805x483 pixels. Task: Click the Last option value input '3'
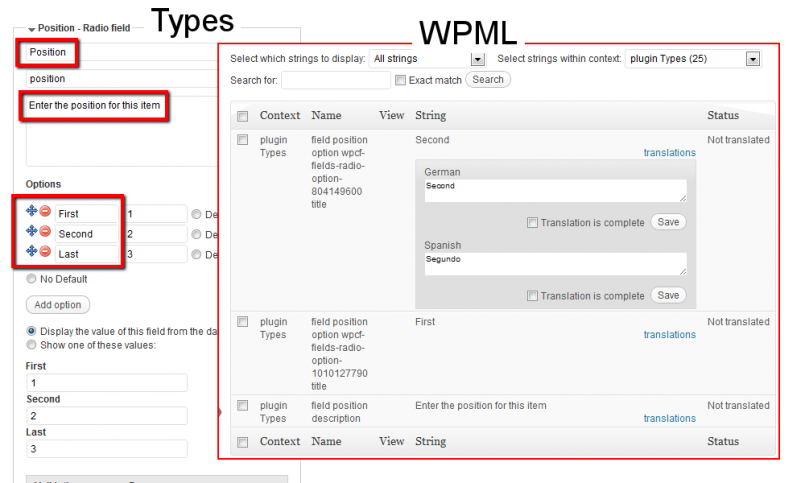point(156,254)
